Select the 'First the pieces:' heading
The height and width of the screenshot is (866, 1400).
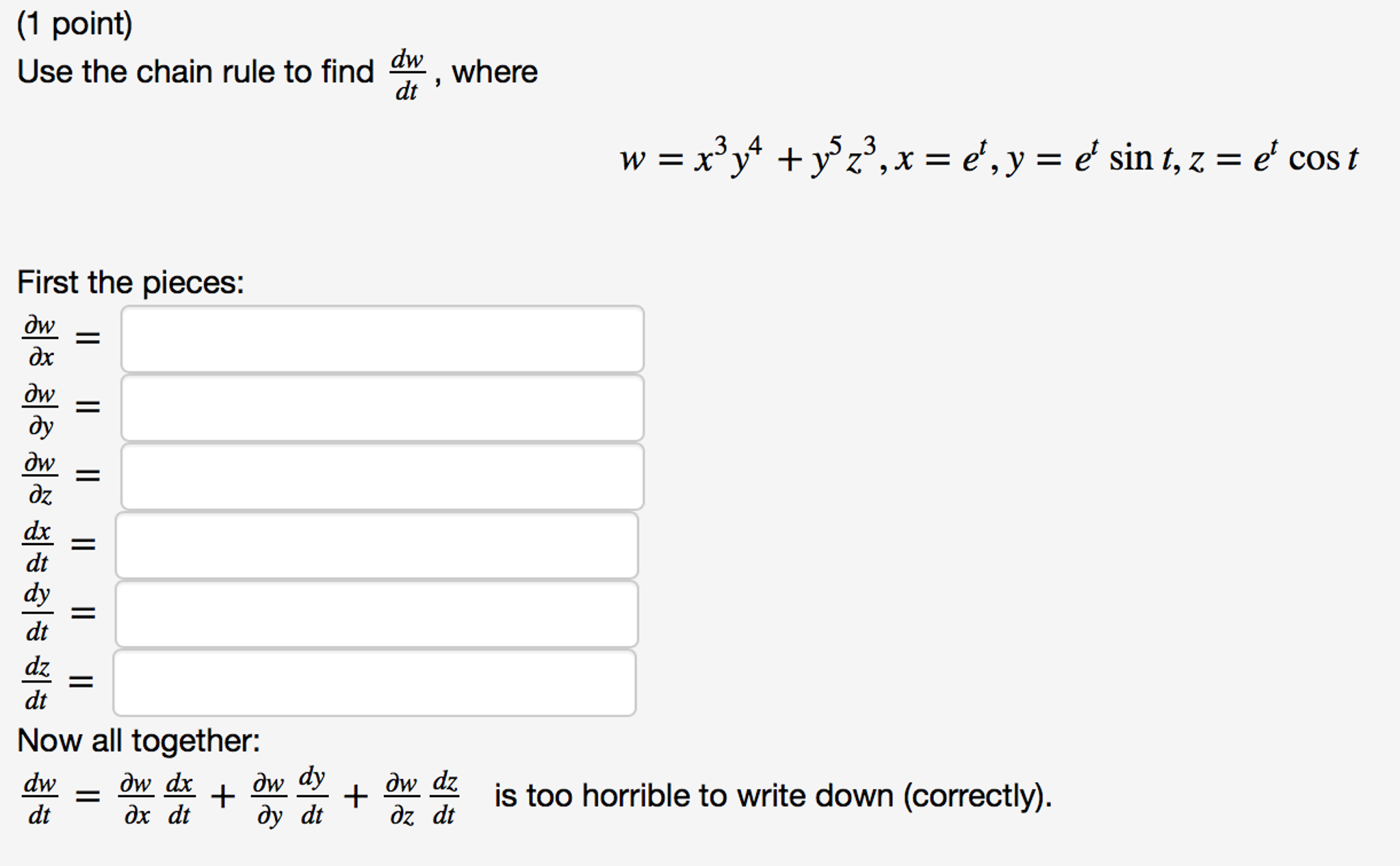130,280
